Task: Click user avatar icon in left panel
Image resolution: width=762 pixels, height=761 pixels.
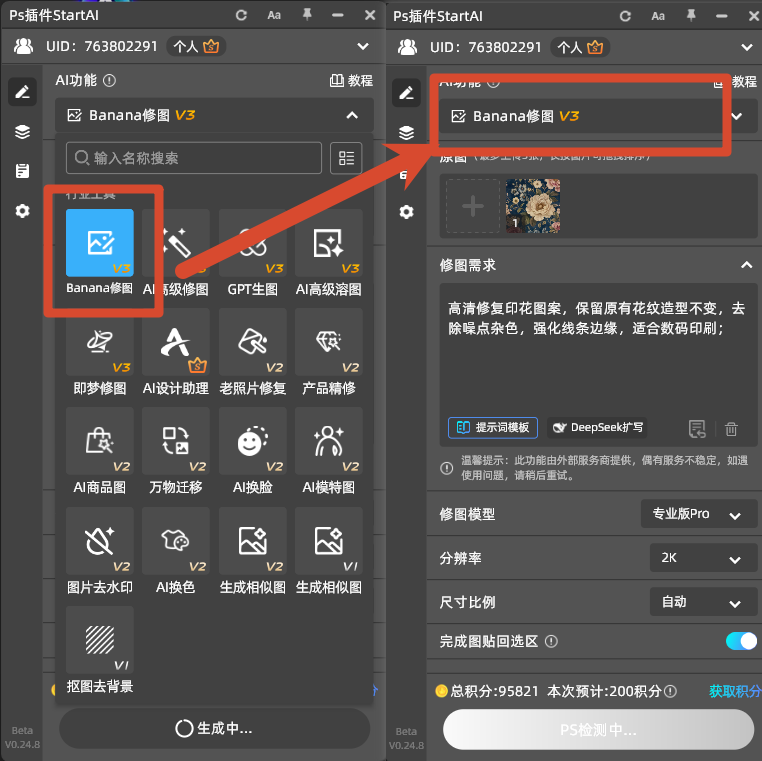Action: coord(23,46)
